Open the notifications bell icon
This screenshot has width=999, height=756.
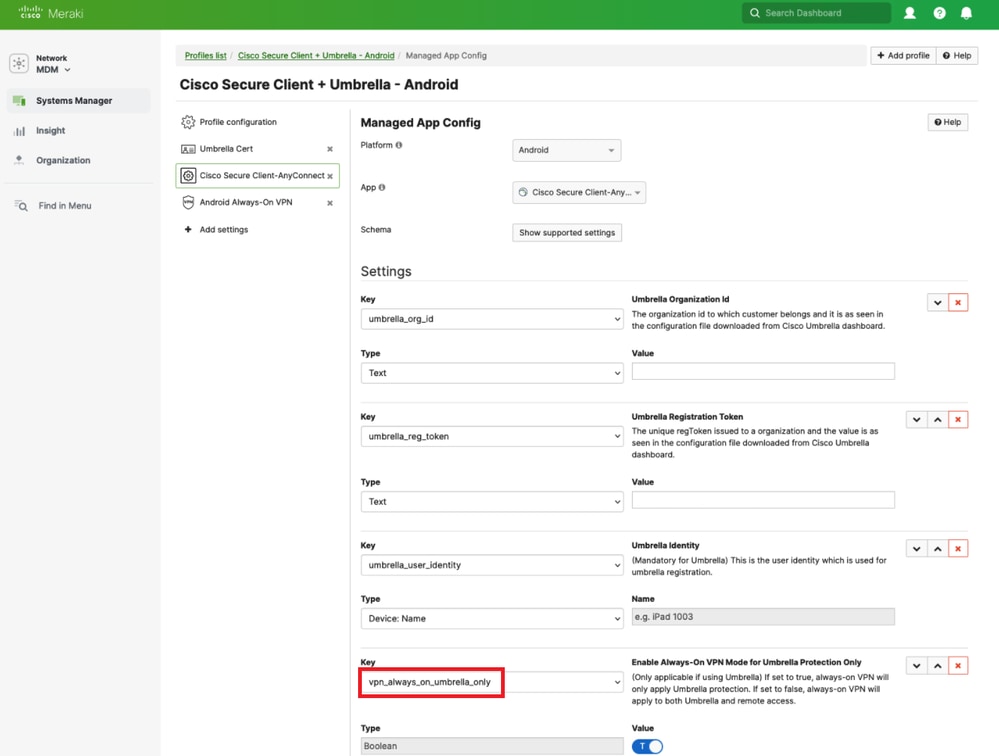point(967,13)
